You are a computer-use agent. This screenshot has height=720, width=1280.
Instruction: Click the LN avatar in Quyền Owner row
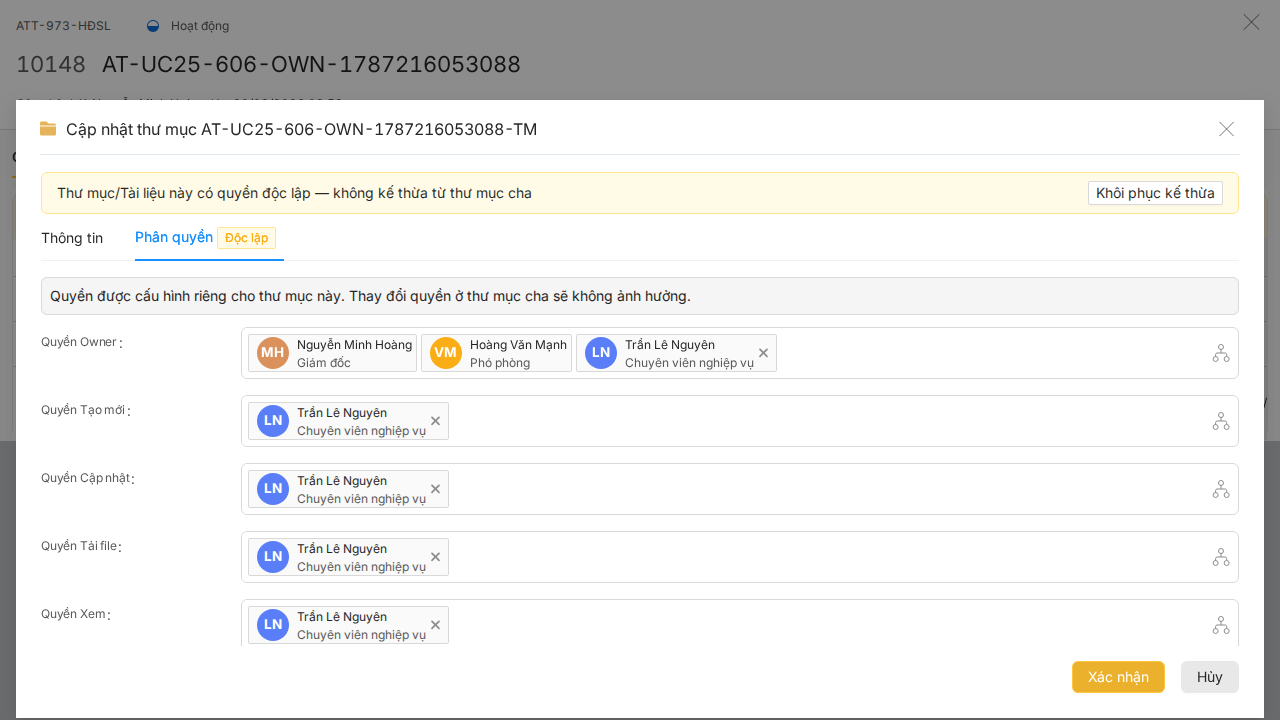(x=601, y=353)
